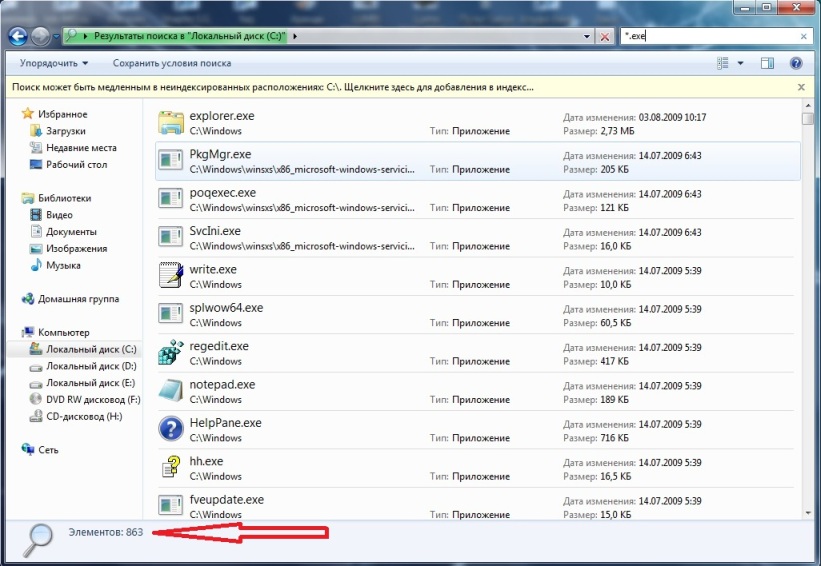Viewport: 821px width, 566px height.
Task: Click the explorer.exe folder icon
Action: [171, 122]
